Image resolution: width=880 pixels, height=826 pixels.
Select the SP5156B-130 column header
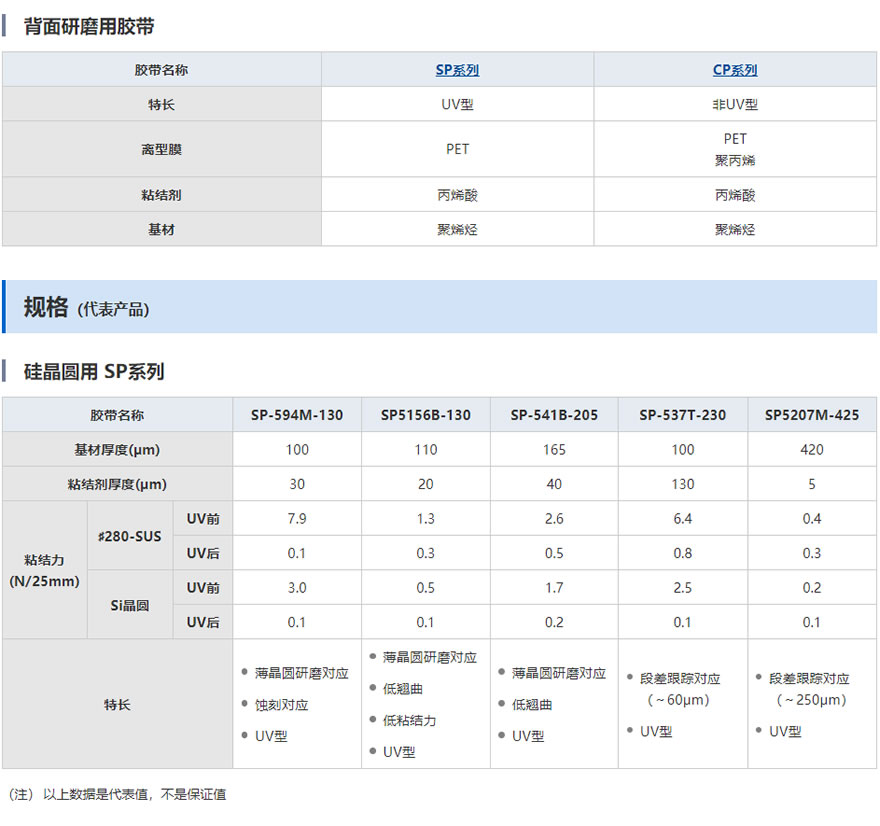pos(426,415)
